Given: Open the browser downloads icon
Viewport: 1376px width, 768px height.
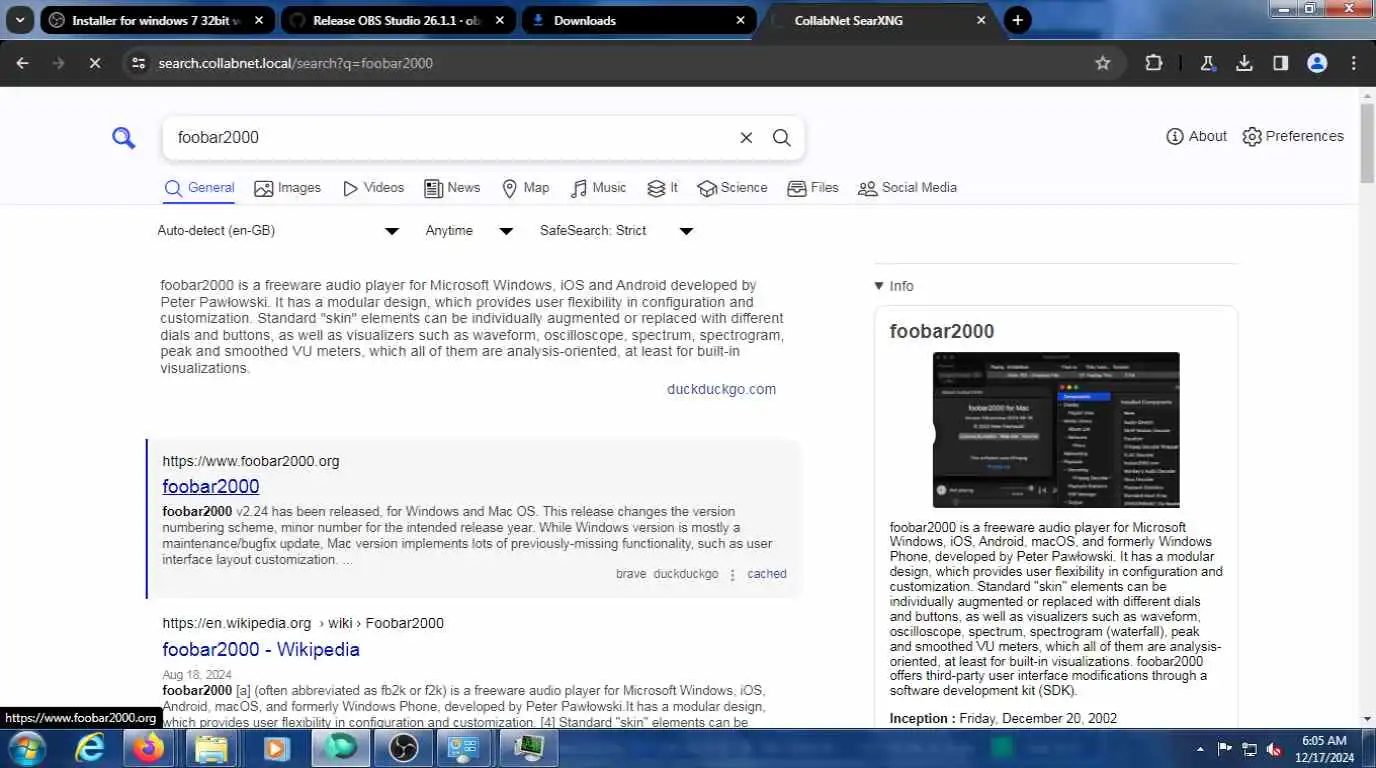Looking at the screenshot, I should coord(1244,63).
